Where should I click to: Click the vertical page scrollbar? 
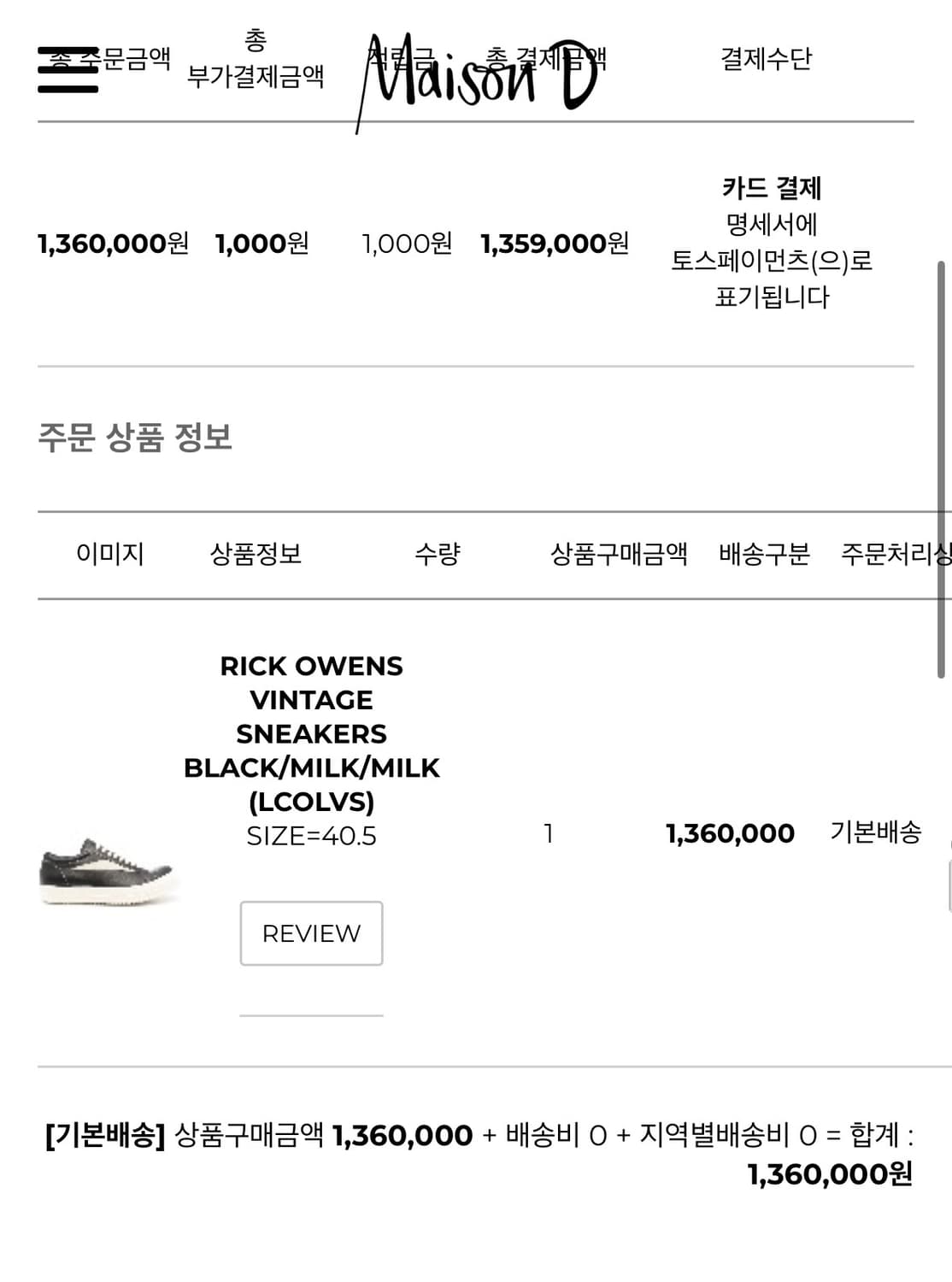[941, 468]
